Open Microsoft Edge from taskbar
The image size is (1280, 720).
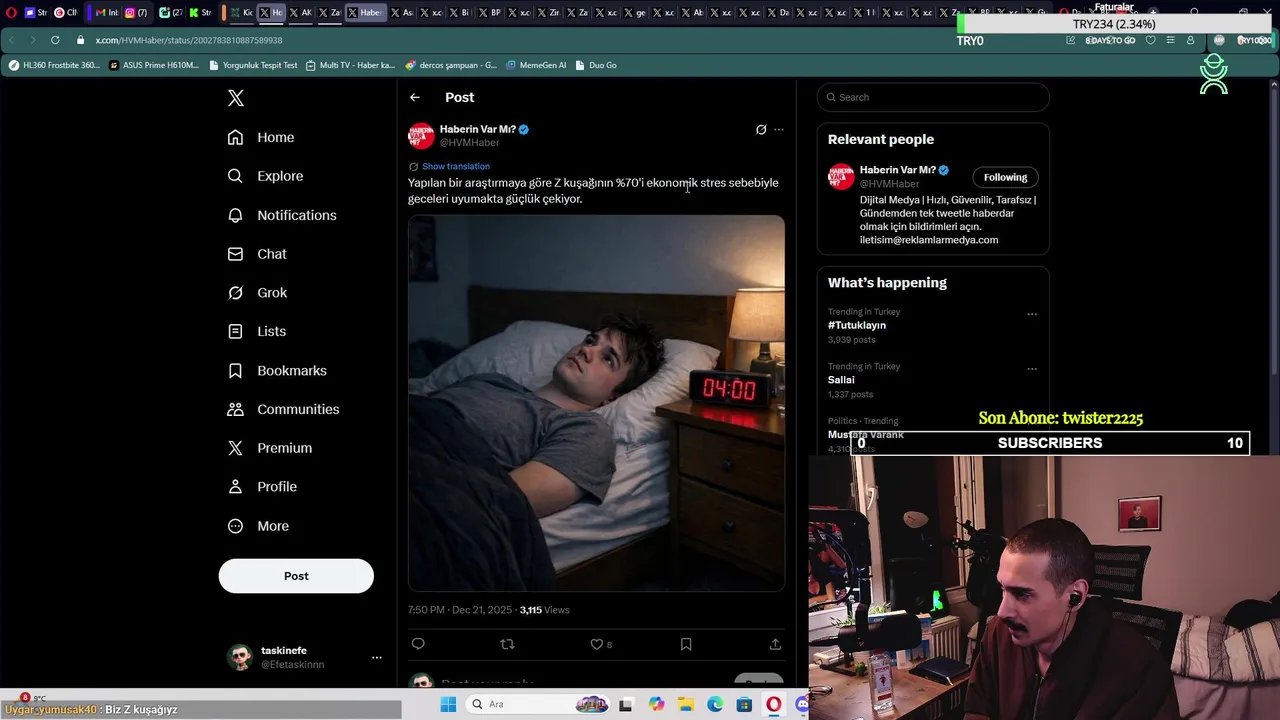pos(715,705)
